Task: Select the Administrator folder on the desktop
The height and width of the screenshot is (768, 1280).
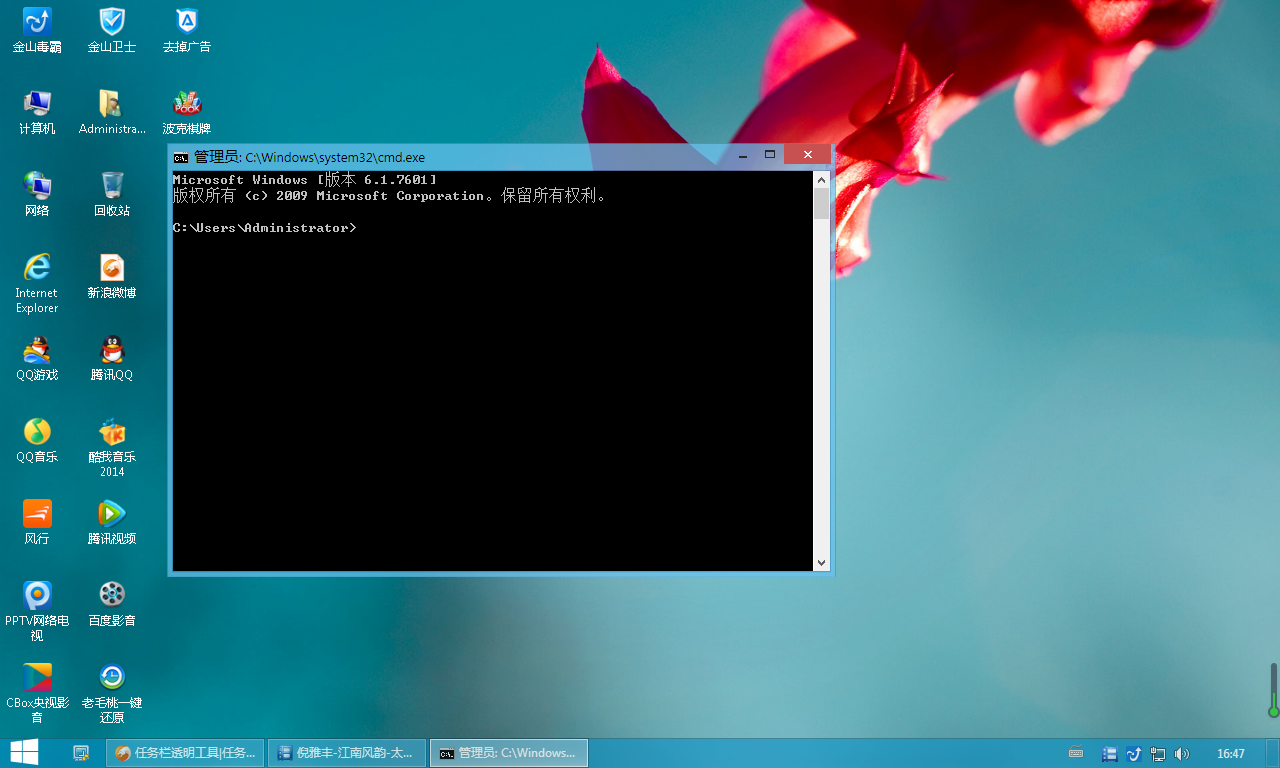Action: click(112, 112)
